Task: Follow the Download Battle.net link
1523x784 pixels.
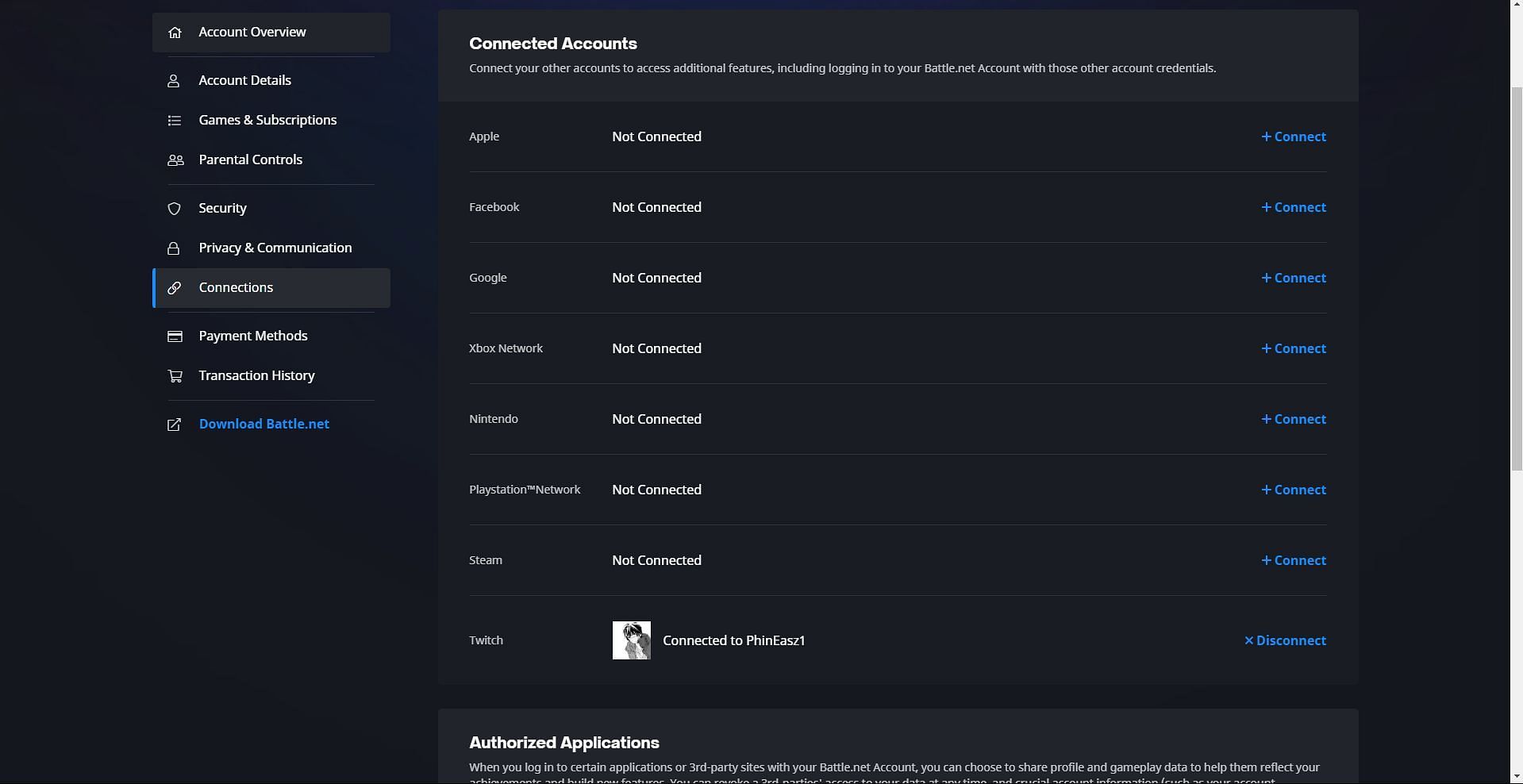Action: 263,425
